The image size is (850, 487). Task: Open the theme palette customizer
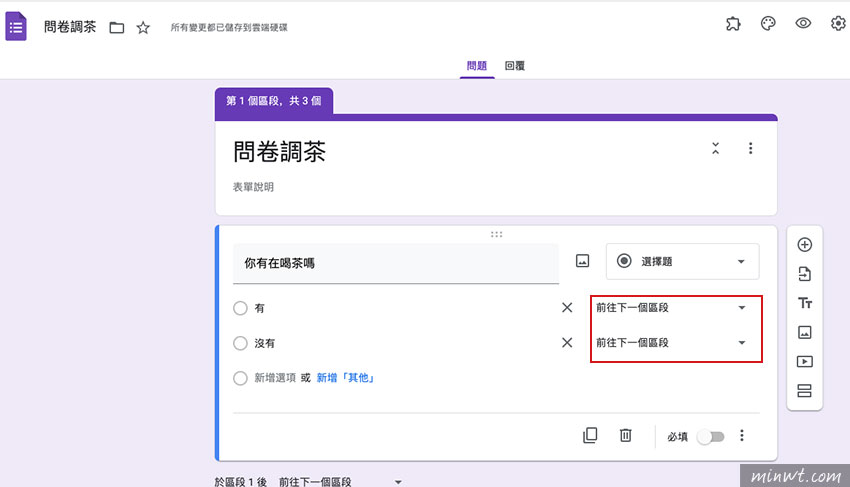(x=768, y=23)
